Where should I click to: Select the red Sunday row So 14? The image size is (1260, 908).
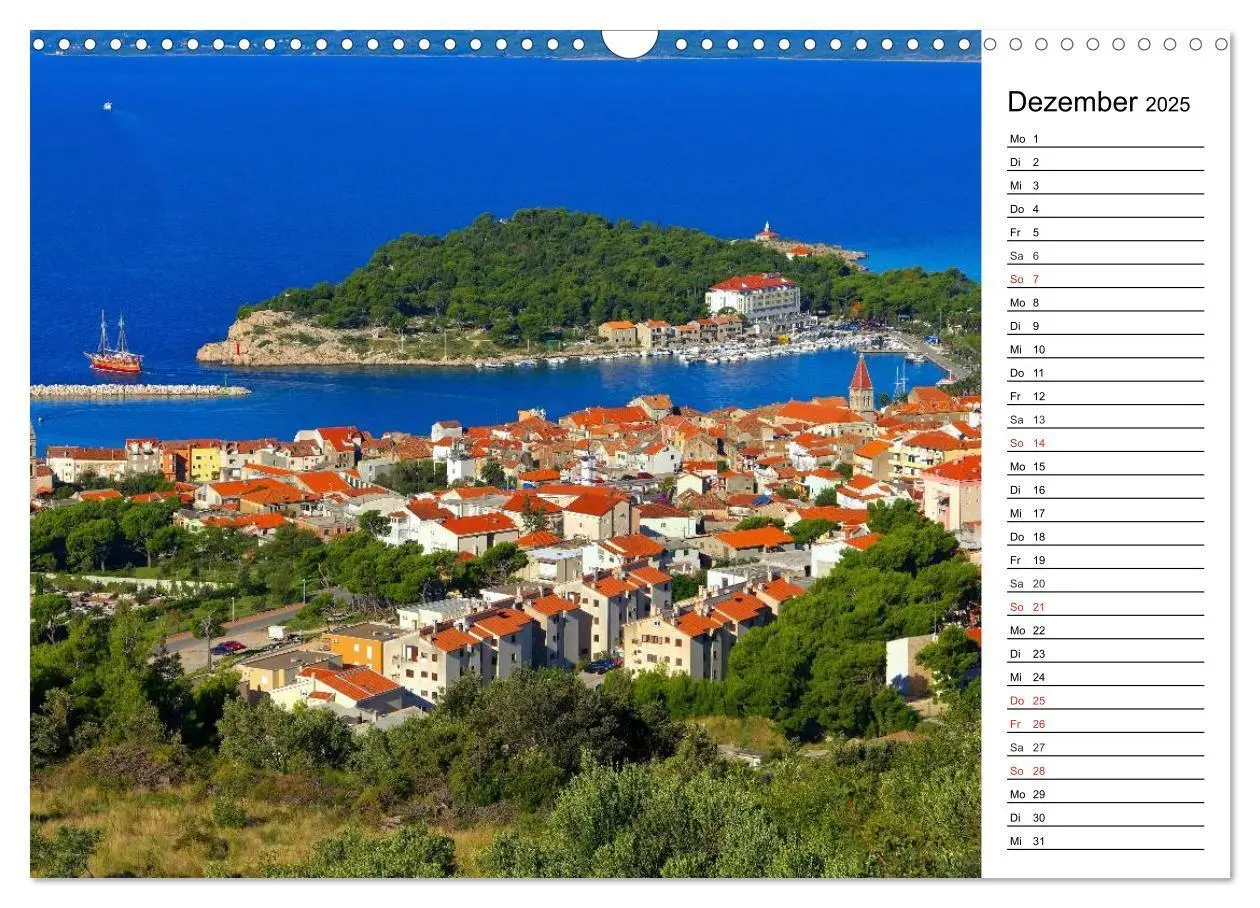point(1105,443)
